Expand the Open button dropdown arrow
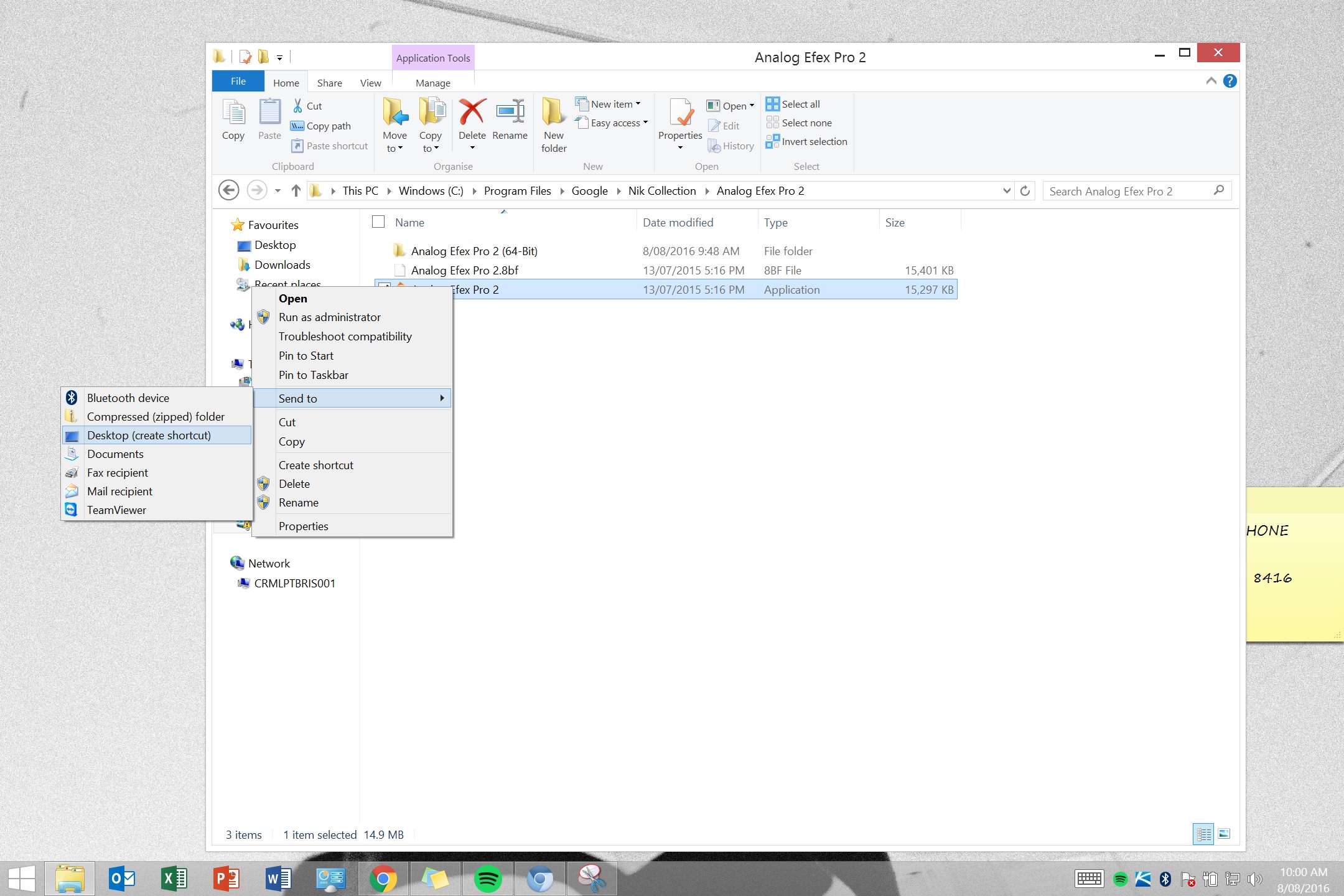Screen dimensions: 1344x896 (x=752, y=106)
